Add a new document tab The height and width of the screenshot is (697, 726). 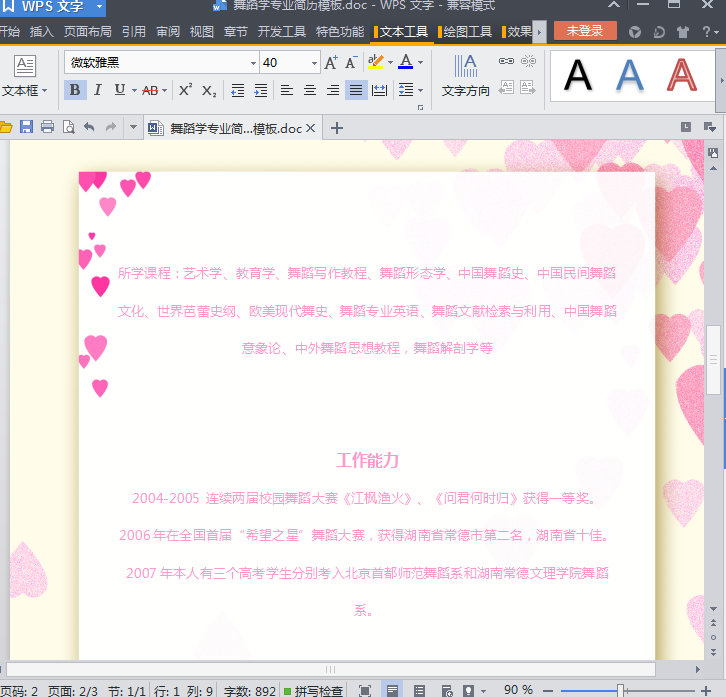coord(337,128)
